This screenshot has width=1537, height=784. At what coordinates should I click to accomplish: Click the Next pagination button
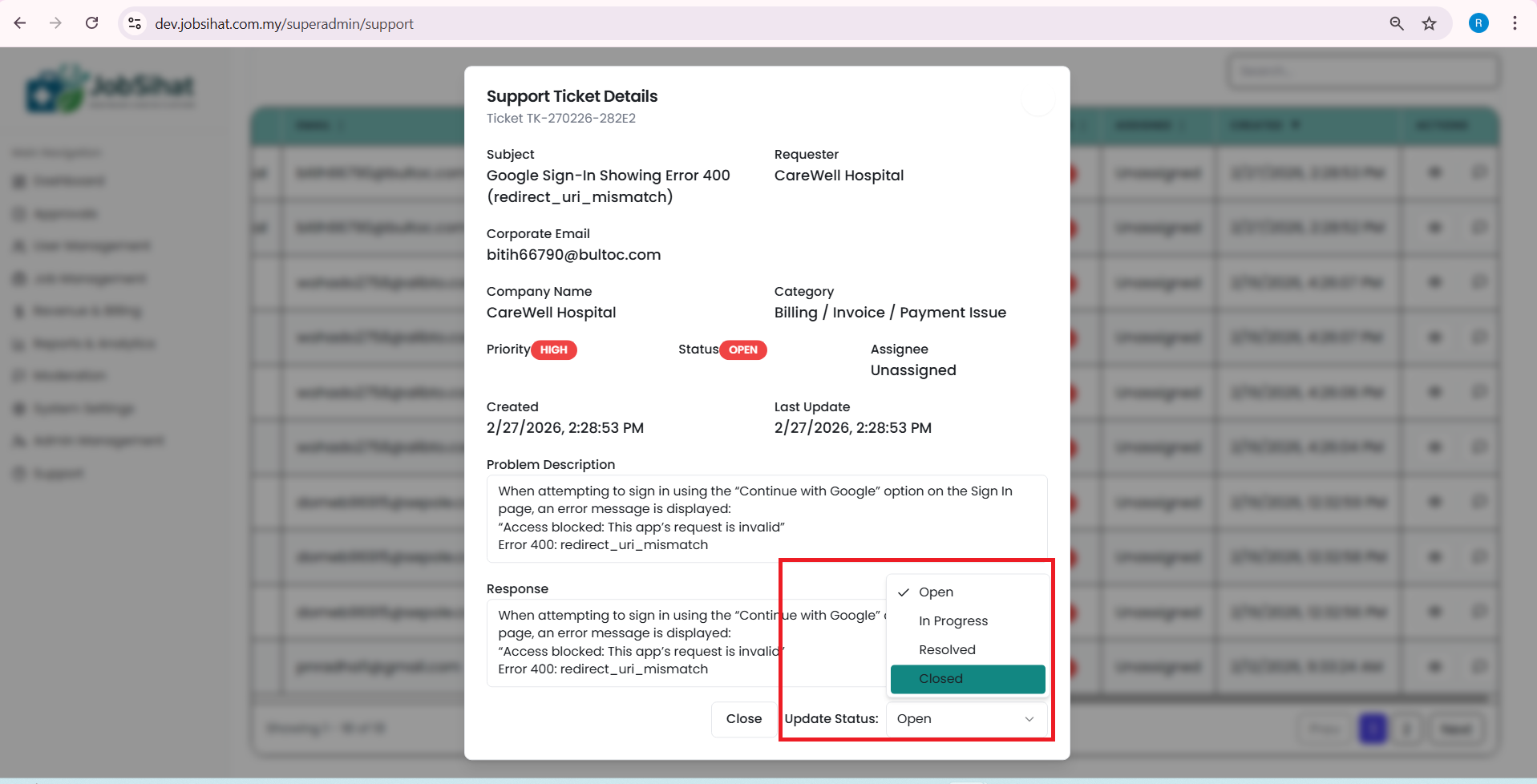tap(1456, 729)
